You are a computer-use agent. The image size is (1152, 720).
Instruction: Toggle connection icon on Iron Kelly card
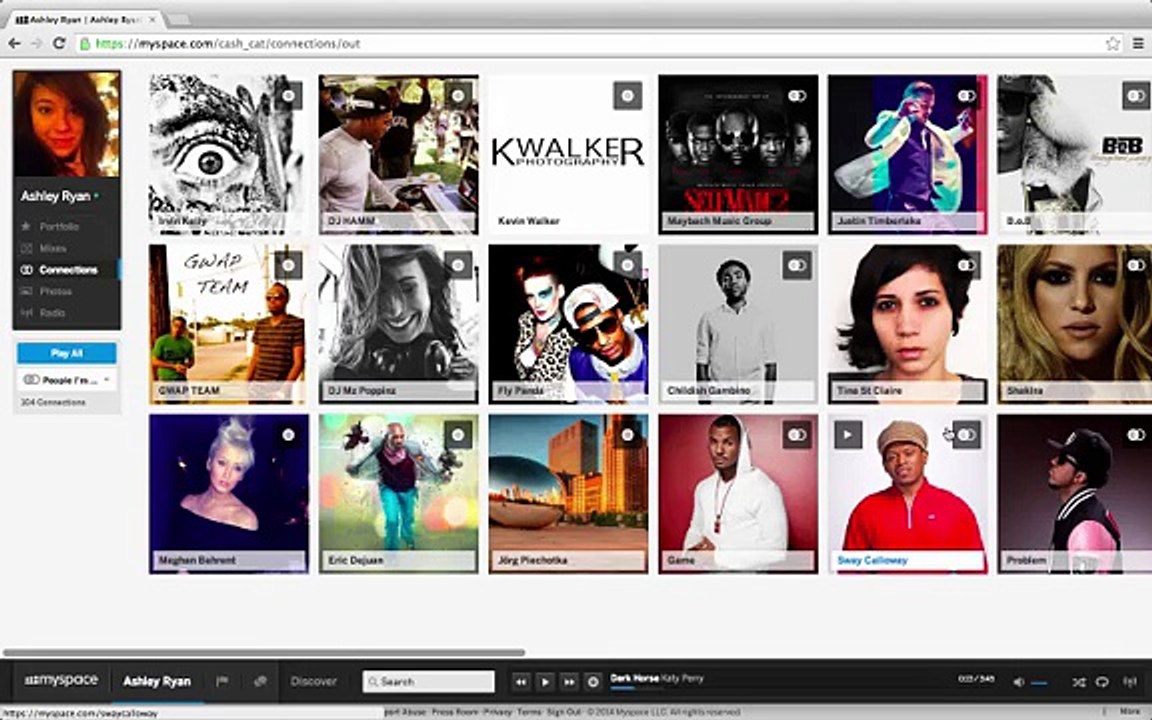288,96
